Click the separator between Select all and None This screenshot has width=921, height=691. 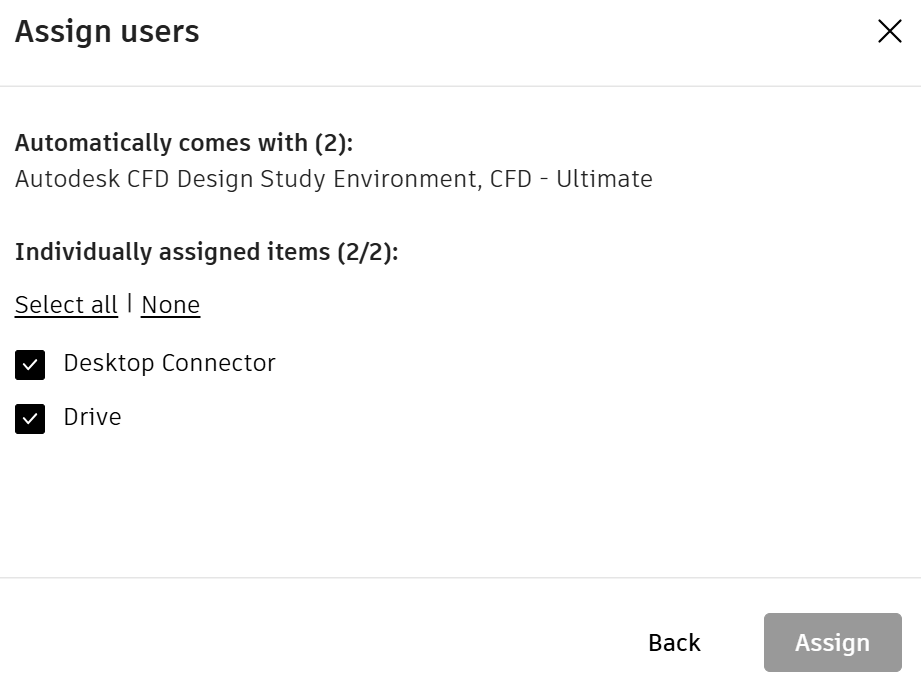click(129, 303)
